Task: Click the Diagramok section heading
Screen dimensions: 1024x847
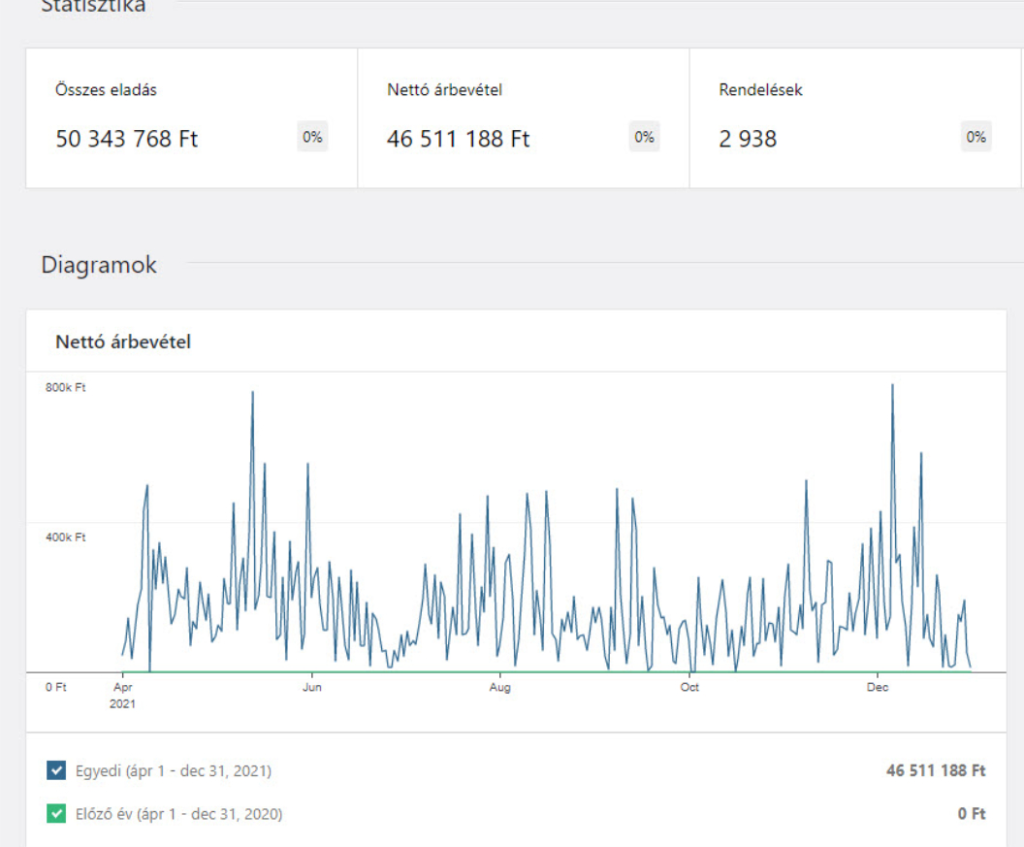Action: (x=99, y=265)
